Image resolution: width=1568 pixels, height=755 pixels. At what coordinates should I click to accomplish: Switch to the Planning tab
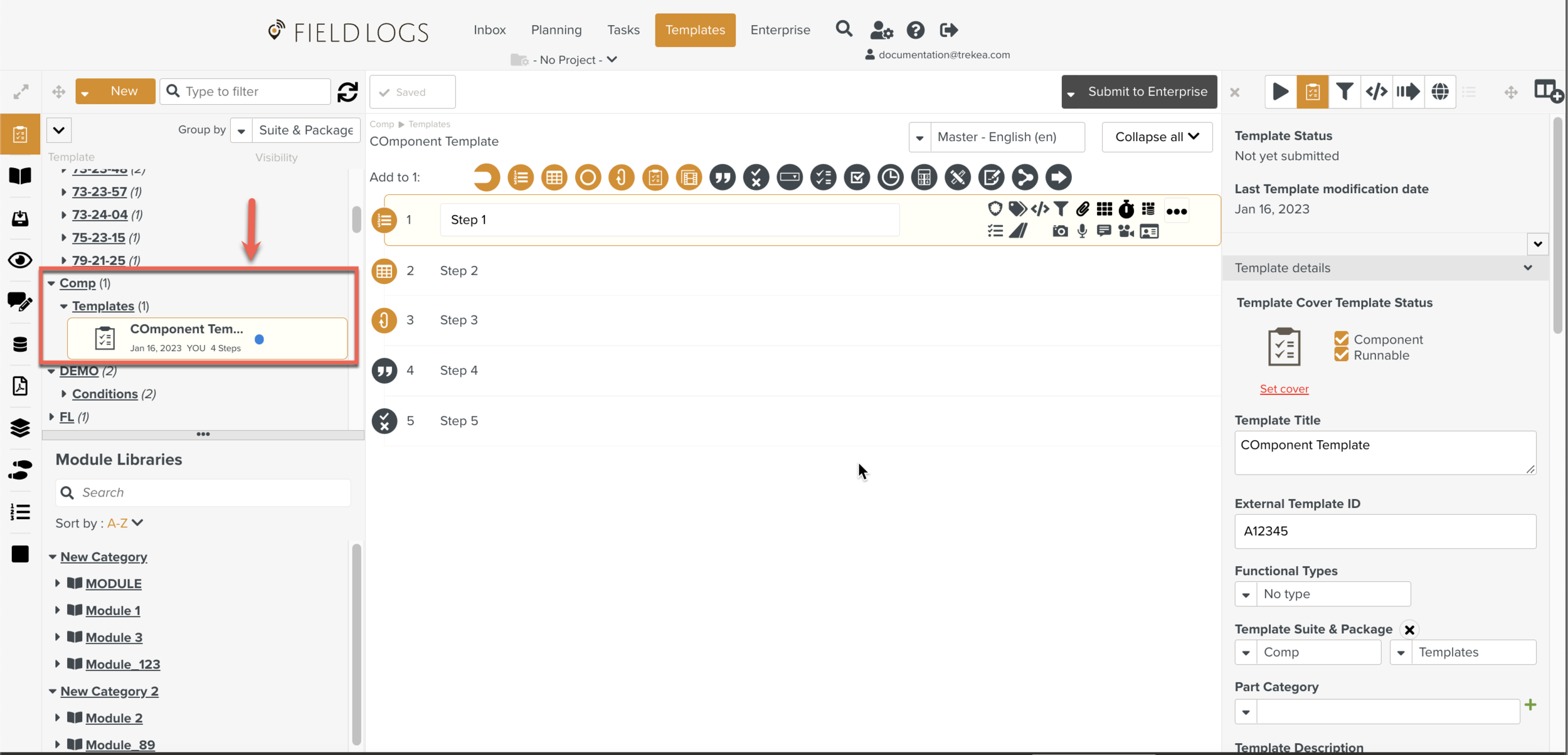[x=556, y=30]
